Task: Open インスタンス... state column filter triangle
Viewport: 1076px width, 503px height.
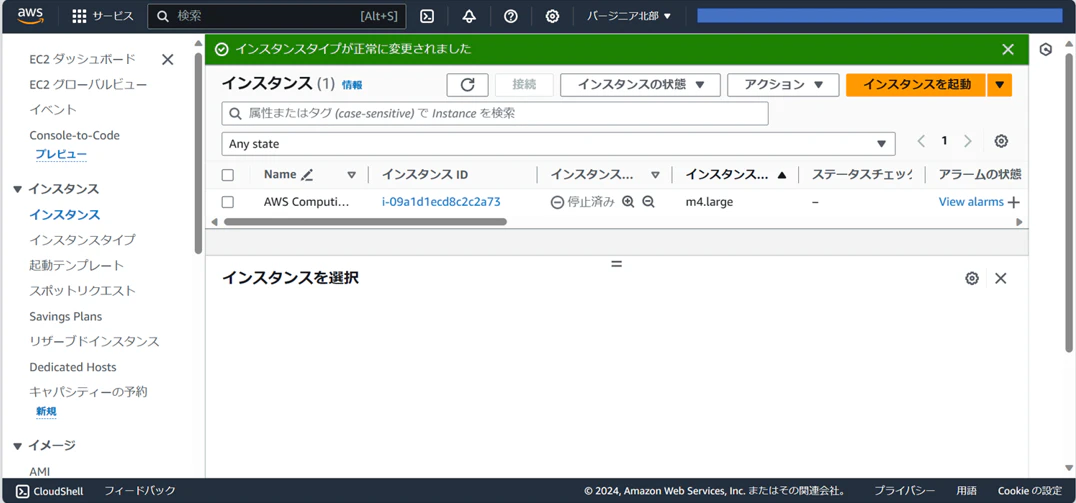Action: point(655,175)
